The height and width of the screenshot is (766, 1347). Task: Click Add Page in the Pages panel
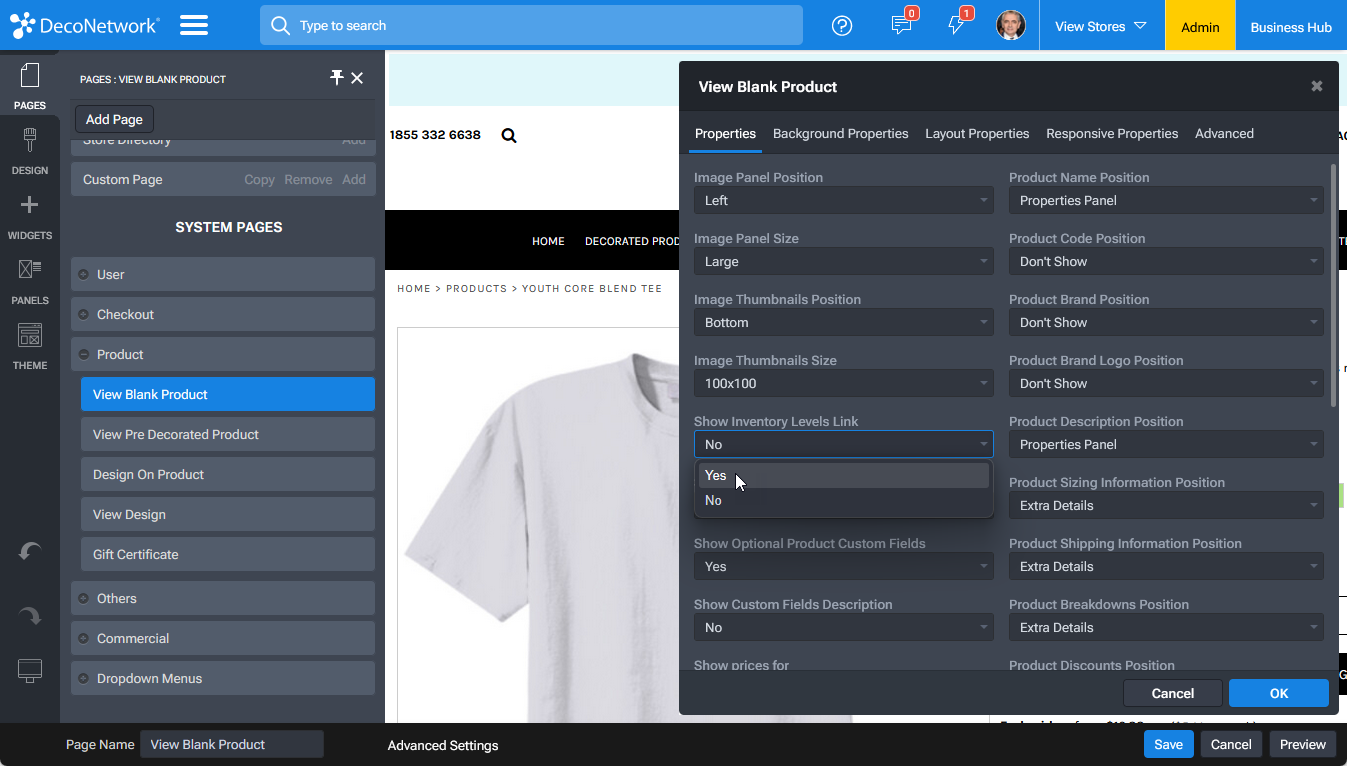click(x=113, y=118)
